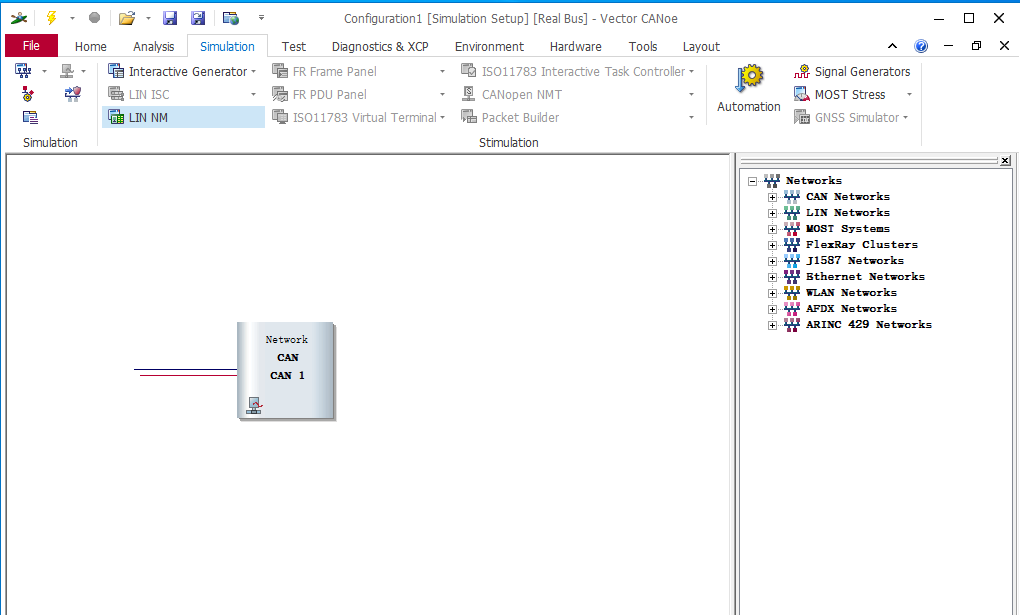Close the network tree panel
This screenshot has width=1020, height=615.
pos(1005,160)
